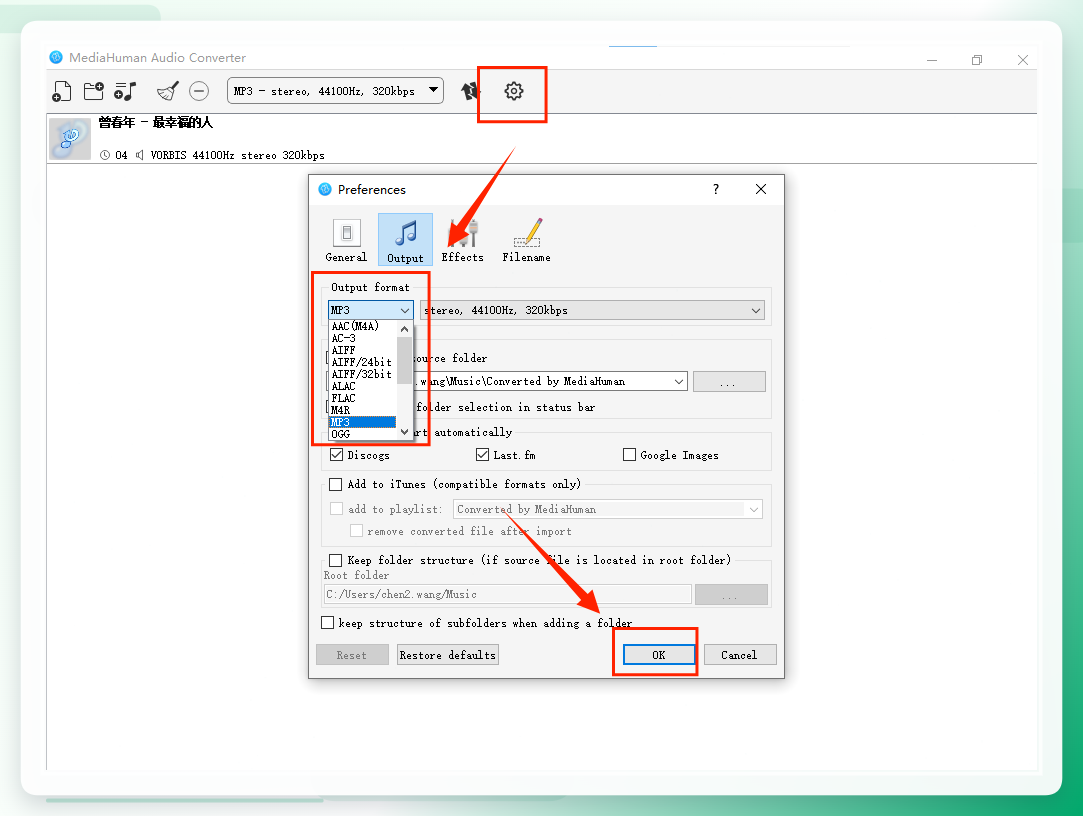Click the song album art thumbnail
Viewport: 1083px width, 816px height.
click(70, 138)
